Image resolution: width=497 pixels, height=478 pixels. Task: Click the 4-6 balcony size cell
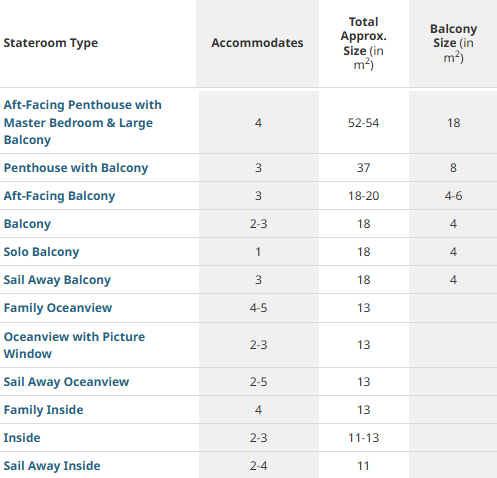tap(453, 196)
